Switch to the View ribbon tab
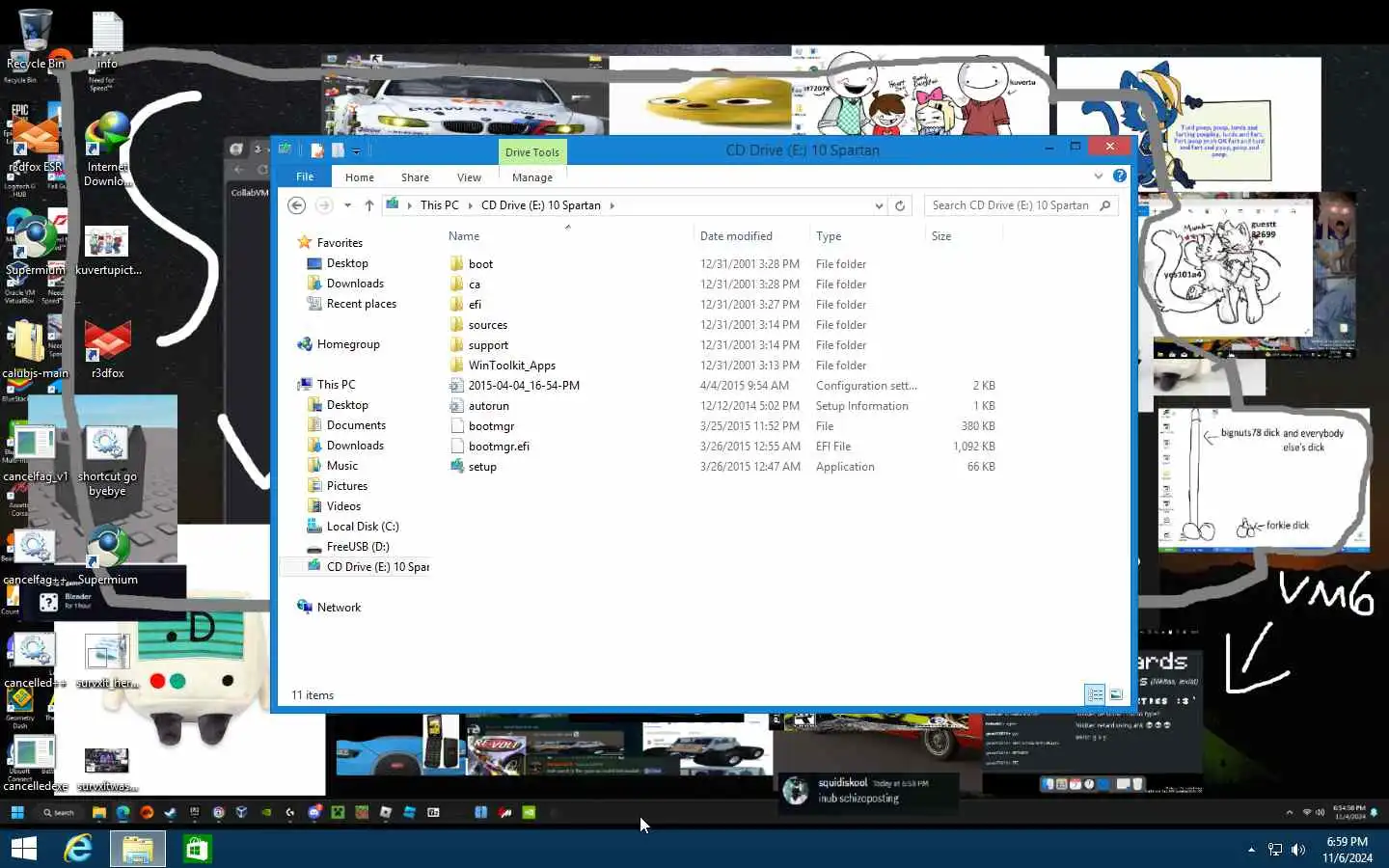This screenshot has width=1389, height=868. 469,177
